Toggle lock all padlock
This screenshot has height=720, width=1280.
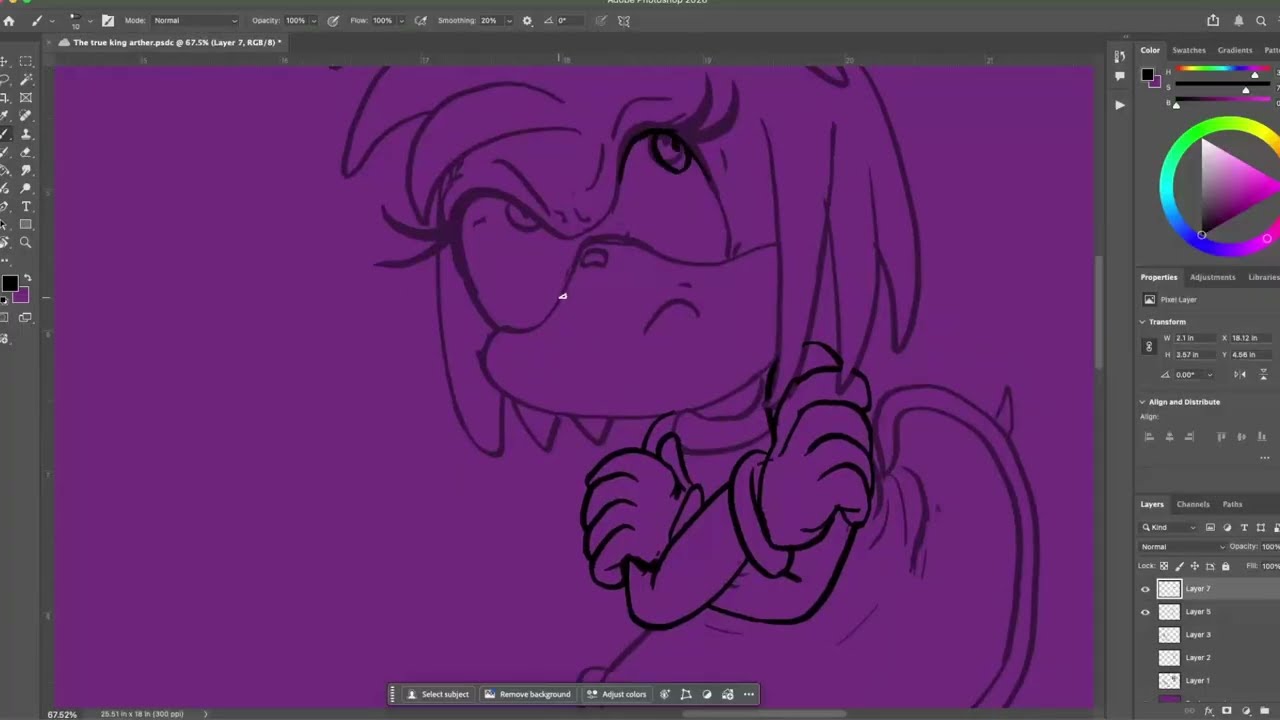[x=1225, y=566]
